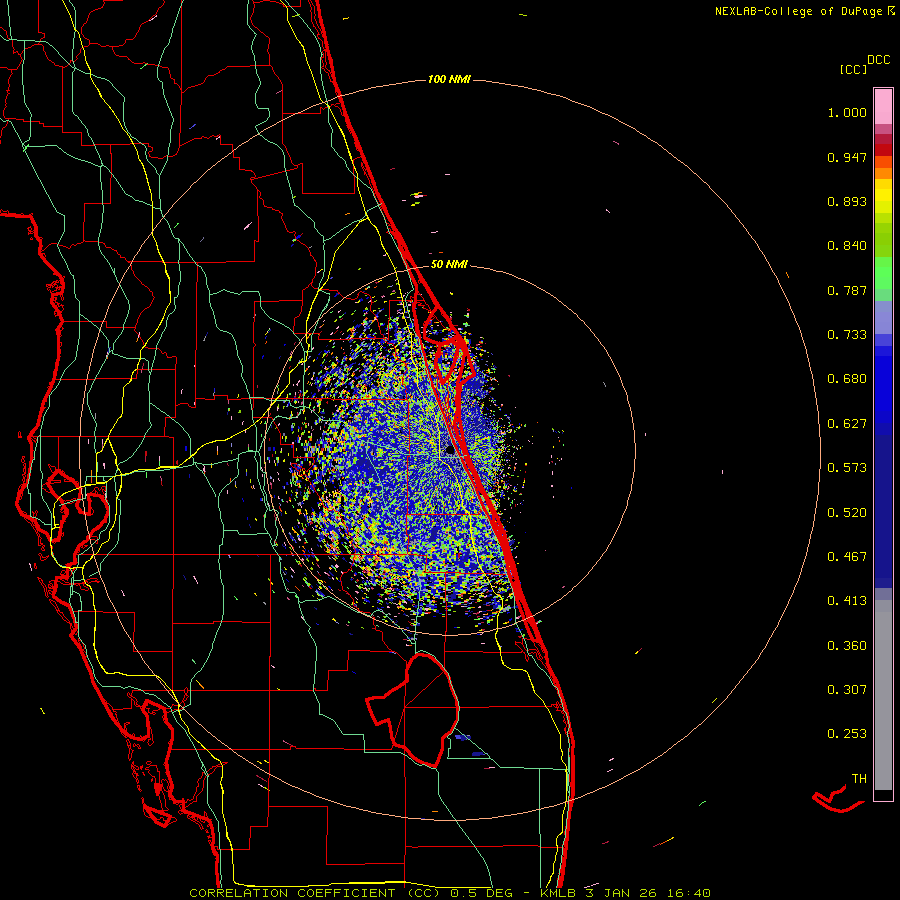Click the 0.787 scale value
900x900 pixels.
[x=847, y=290]
